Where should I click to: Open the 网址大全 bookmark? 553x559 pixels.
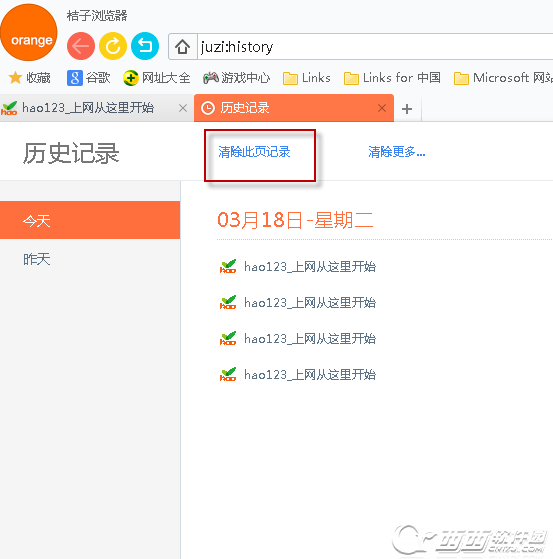[157, 78]
